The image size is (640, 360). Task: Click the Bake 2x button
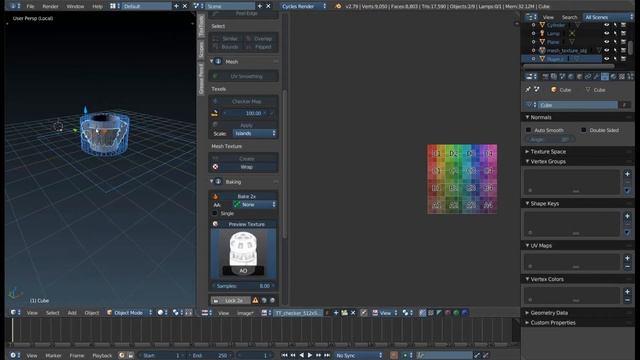pos(247,196)
